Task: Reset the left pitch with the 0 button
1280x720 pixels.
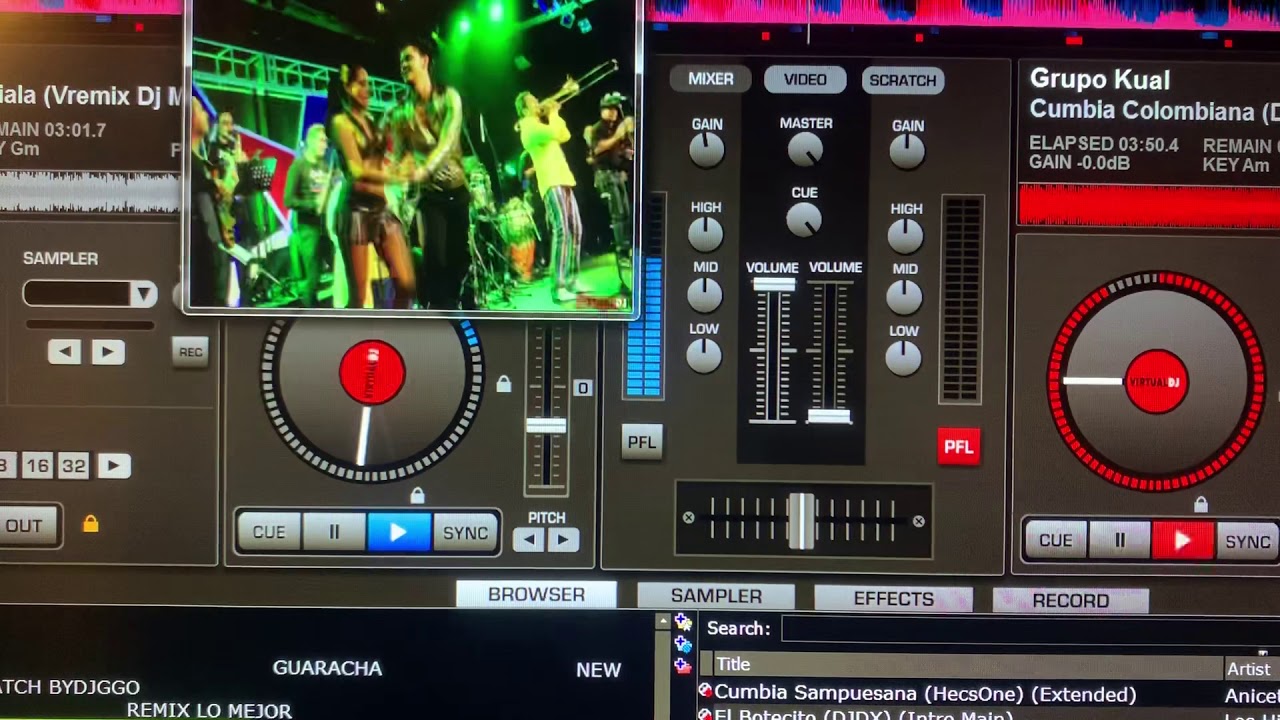Action: click(x=583, y=388)
